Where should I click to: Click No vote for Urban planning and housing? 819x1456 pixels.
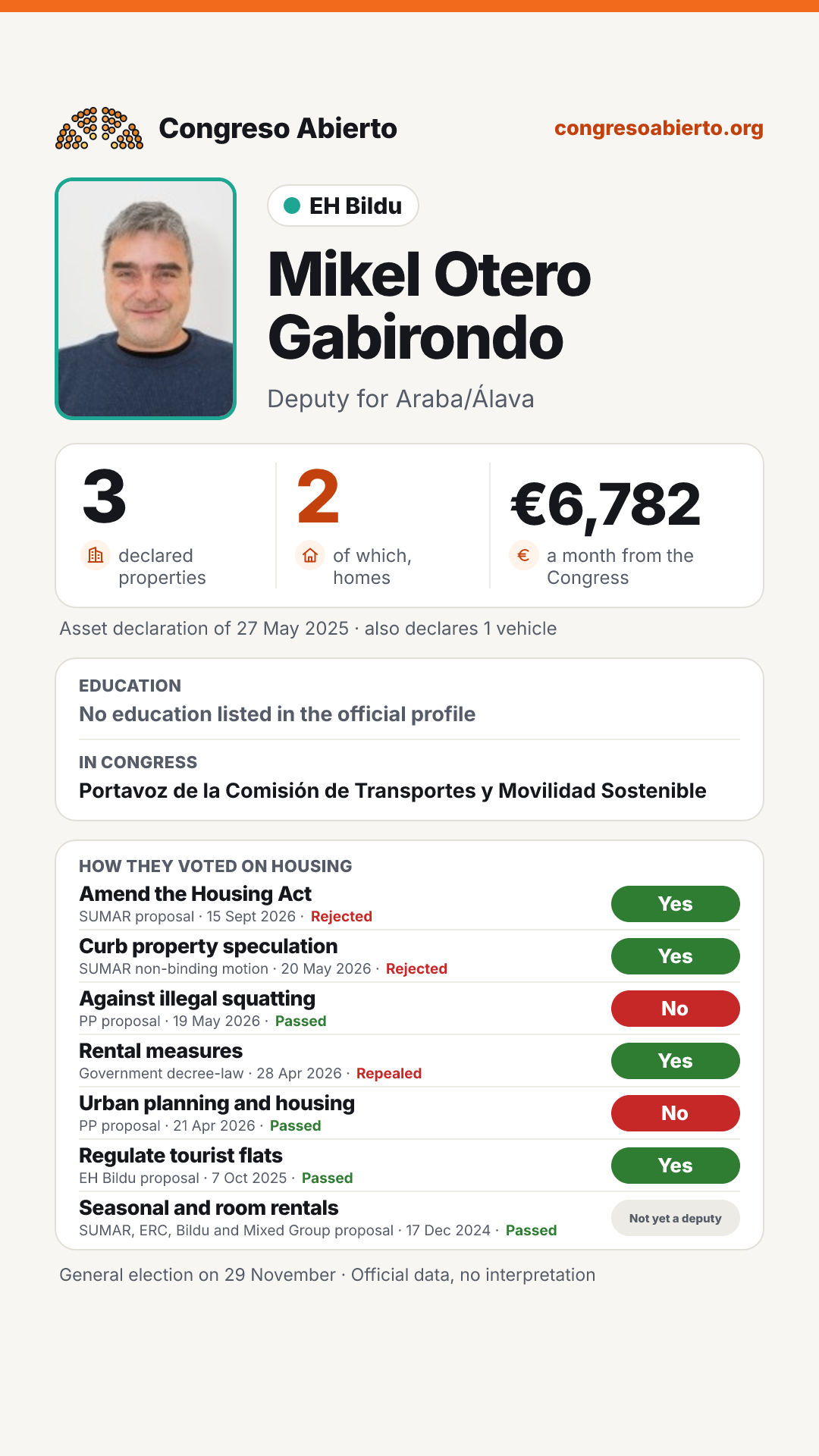click(x=676, y=1113)
